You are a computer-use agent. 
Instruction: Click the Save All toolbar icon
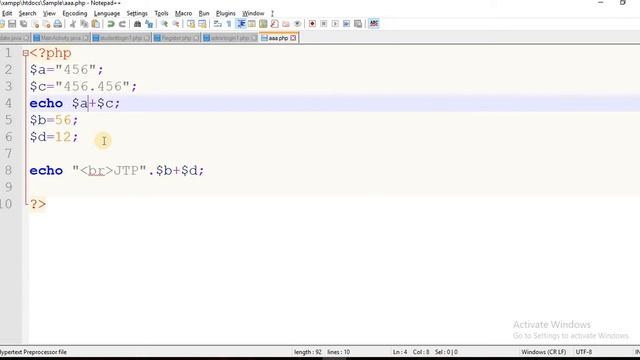pos(24,24)
